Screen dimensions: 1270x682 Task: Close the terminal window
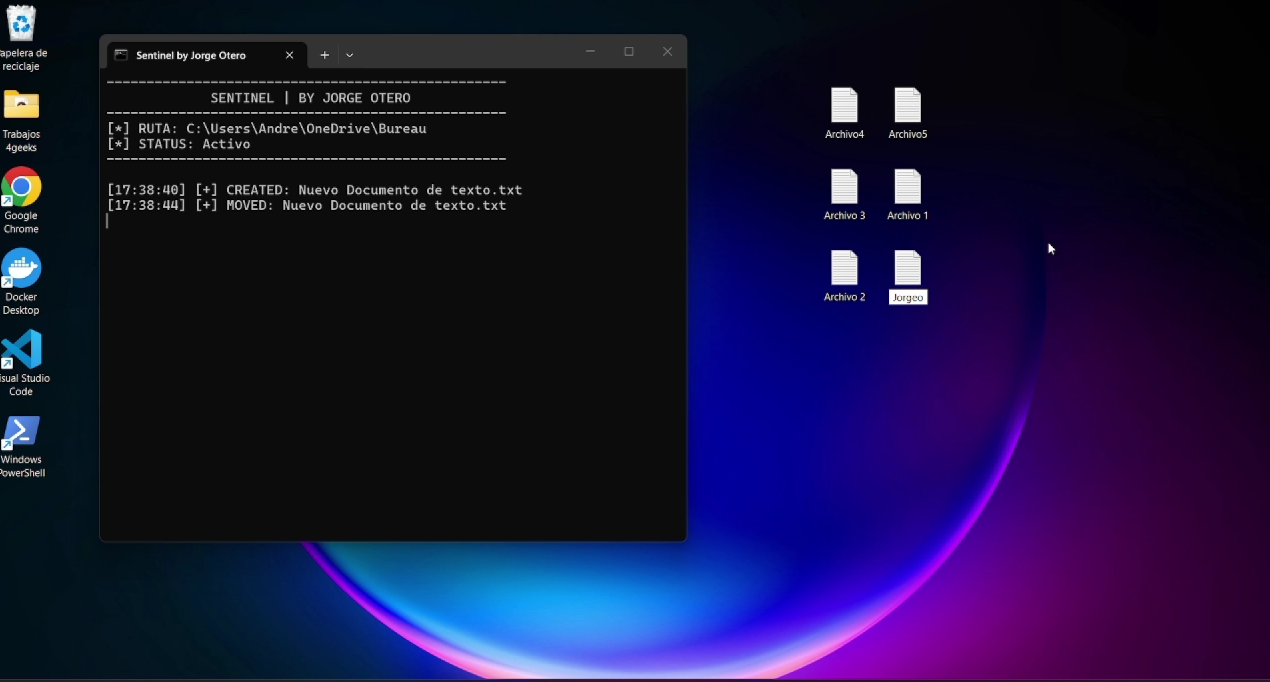[667, 52]
